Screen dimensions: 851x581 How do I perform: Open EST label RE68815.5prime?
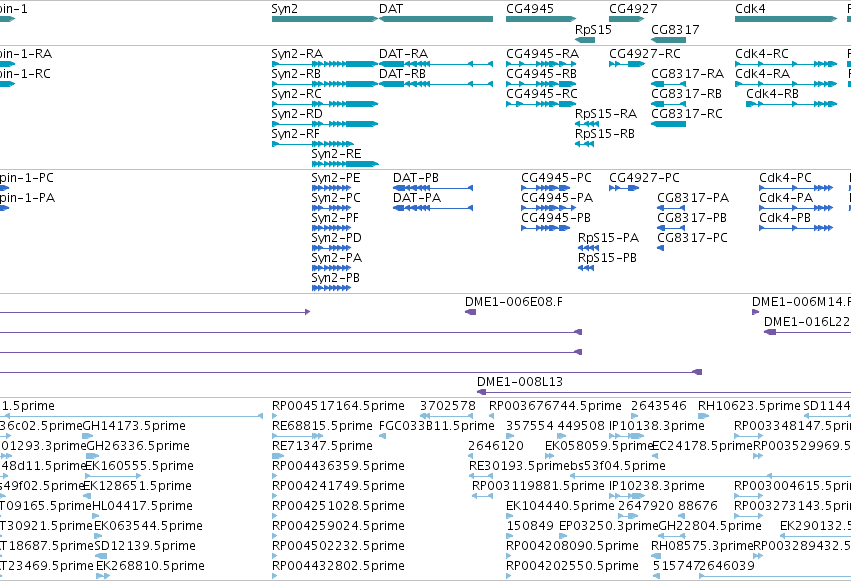[322, 426]
